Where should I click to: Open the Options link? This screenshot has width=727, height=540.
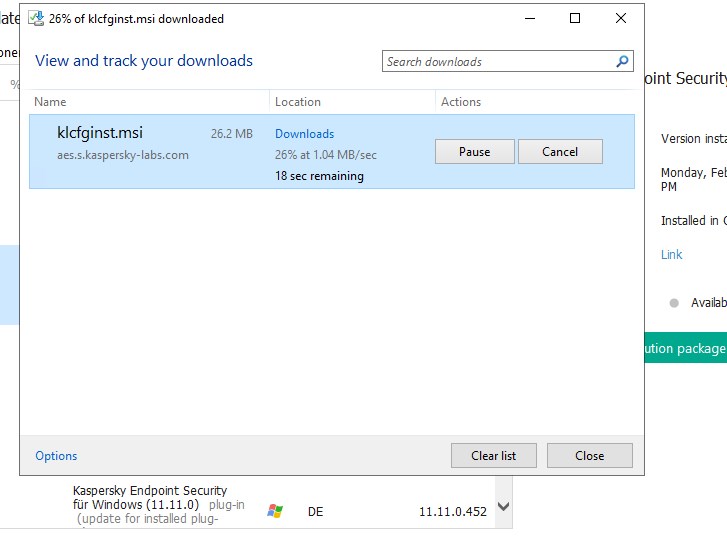pyautogui.click(x=56, y=456)
